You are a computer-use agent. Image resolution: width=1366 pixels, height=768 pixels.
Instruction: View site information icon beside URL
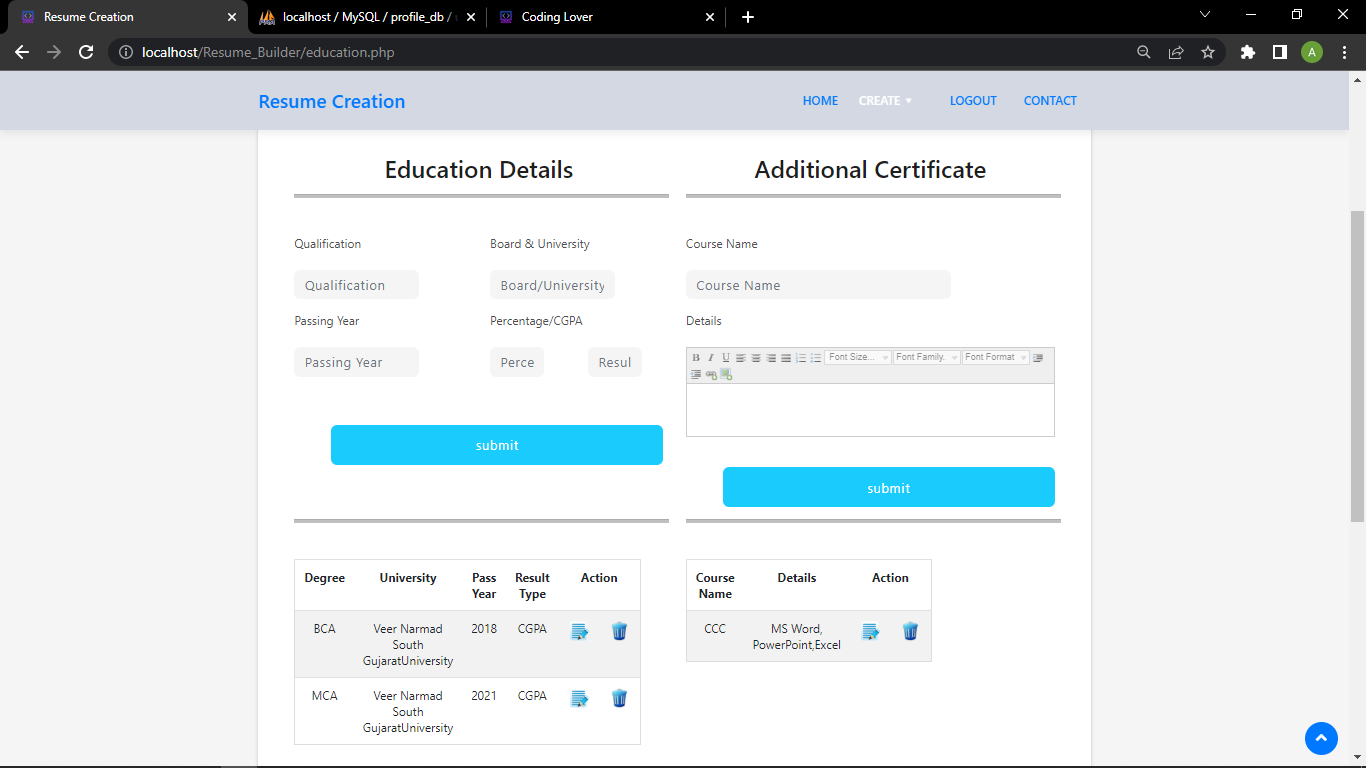coord(126,52)
